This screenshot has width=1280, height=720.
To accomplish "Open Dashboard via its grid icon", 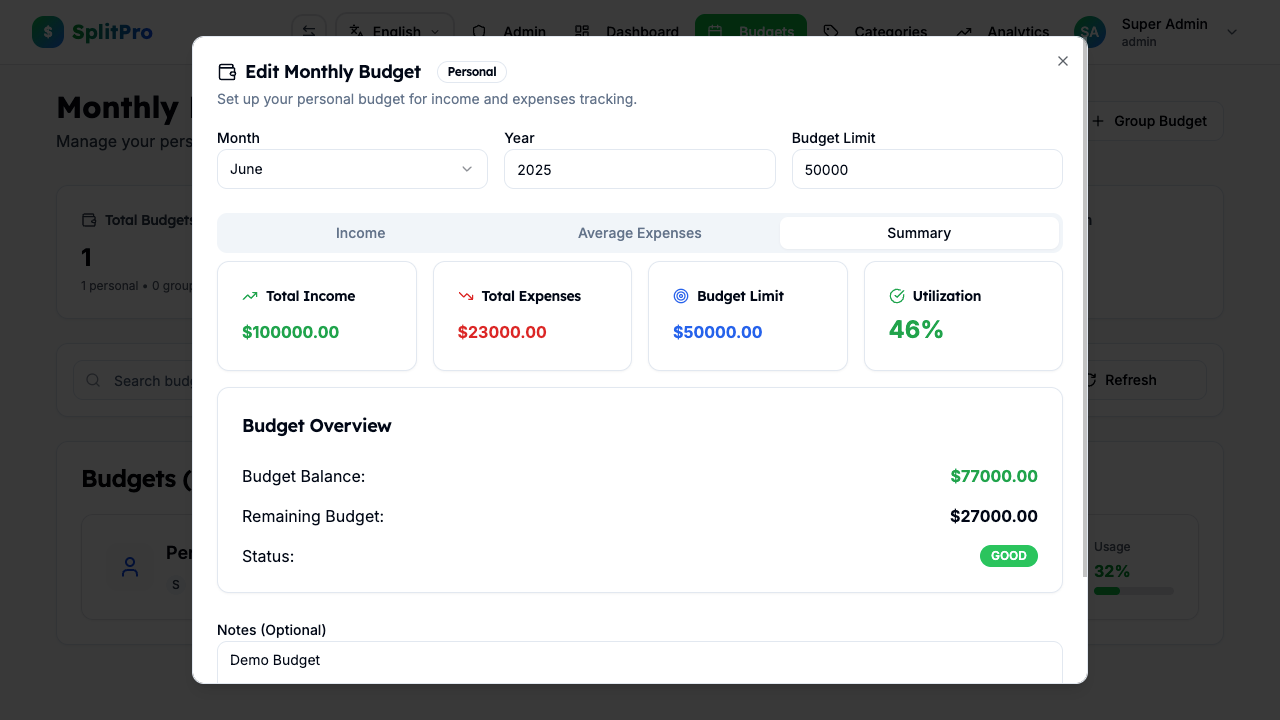I will [x=582, y=31].
